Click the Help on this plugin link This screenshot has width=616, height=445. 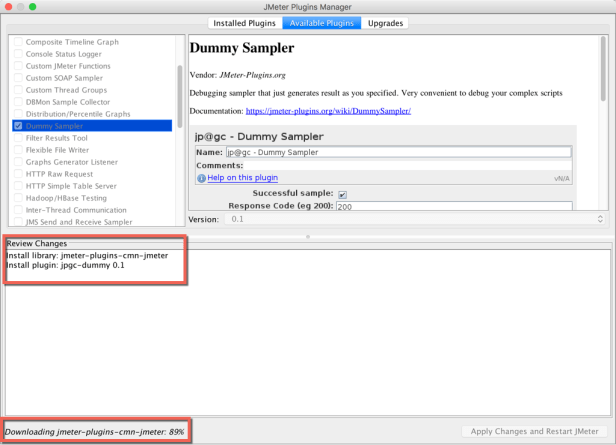[242, 178]
